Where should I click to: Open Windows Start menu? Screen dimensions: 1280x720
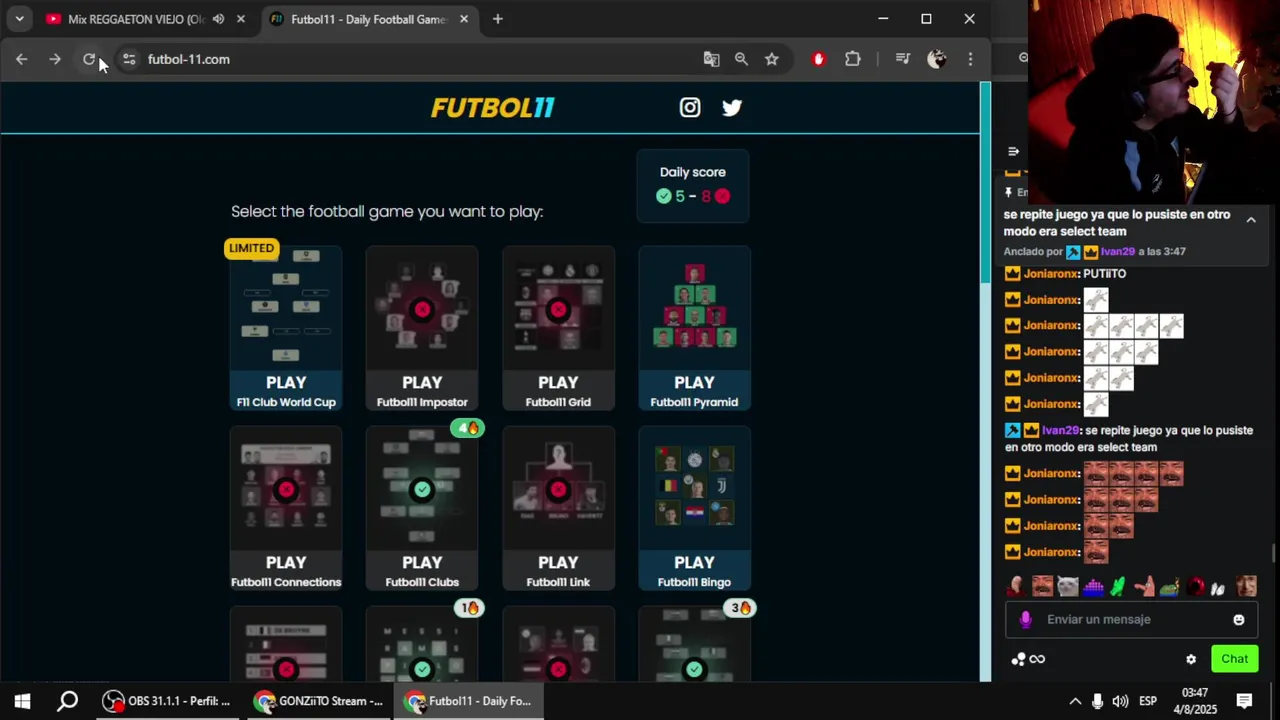(22, 701)
